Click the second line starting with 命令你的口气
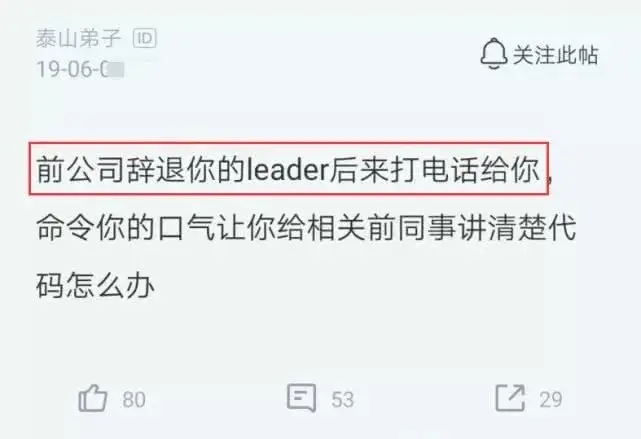This screenshot has height=439, width=641. (x=307, y=227)
